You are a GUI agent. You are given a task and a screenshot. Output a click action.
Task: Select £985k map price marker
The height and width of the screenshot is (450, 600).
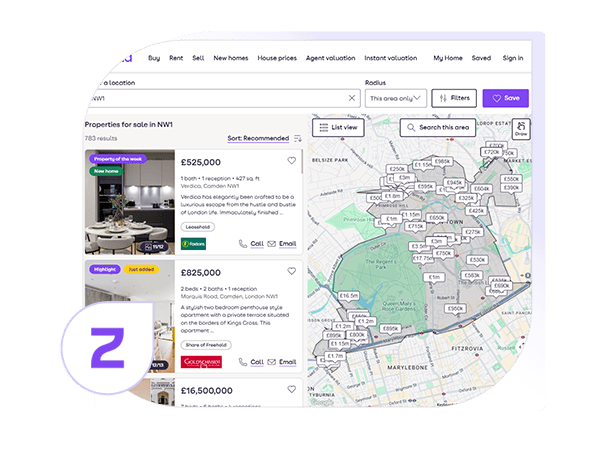pos(442,162)
